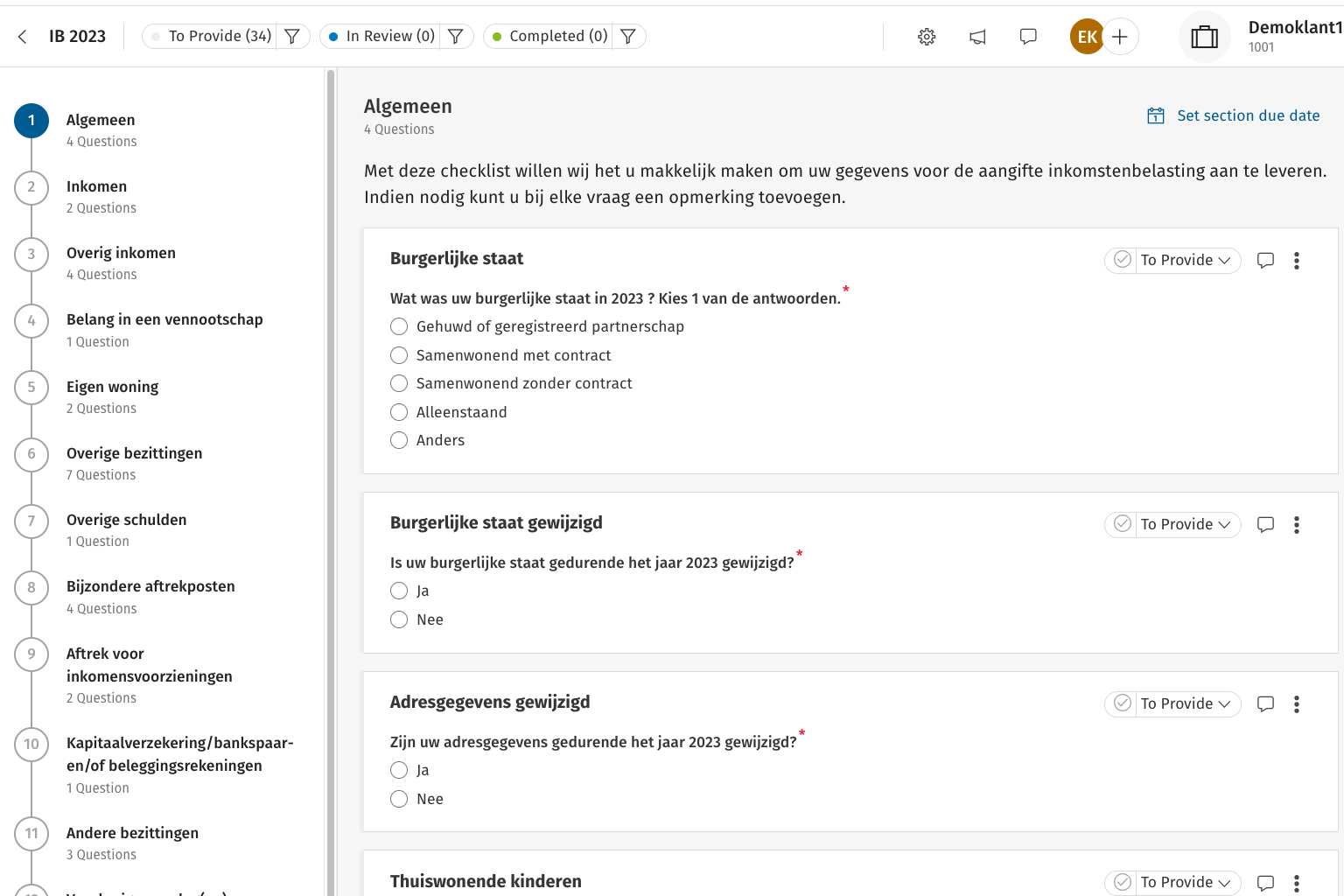Open the Eigen woning section
Viewport: 1344px width, 896px height.
[x=112, y=388]
